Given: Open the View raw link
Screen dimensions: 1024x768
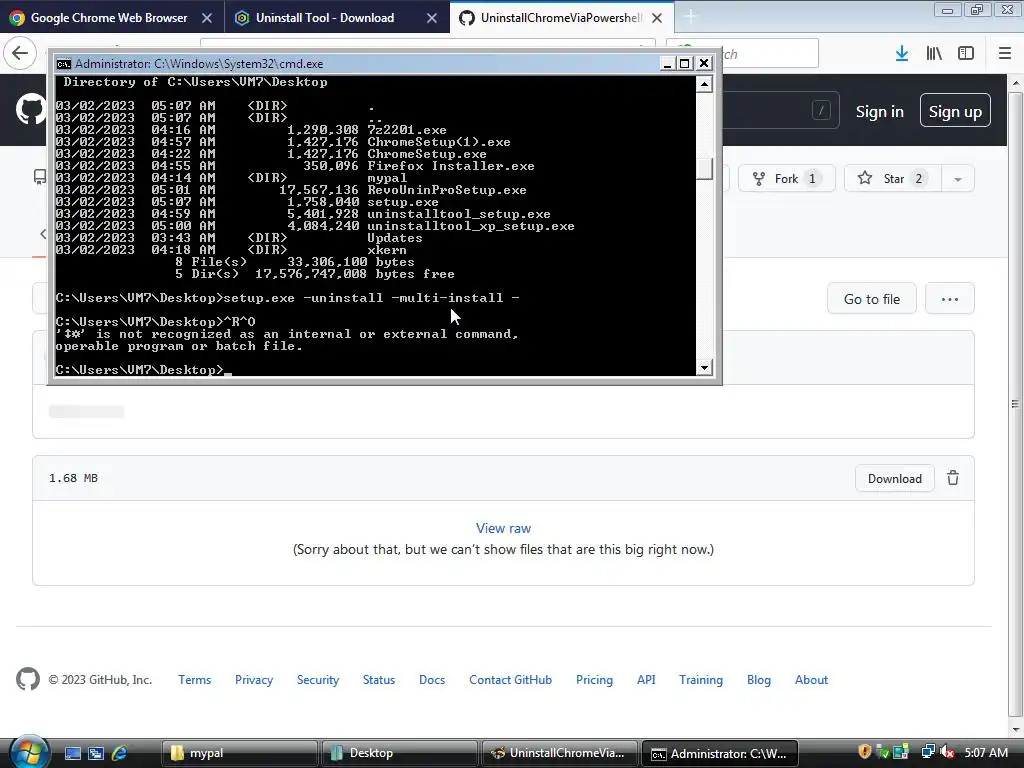Looking at the screenshot, I should (x=504, y=528).
